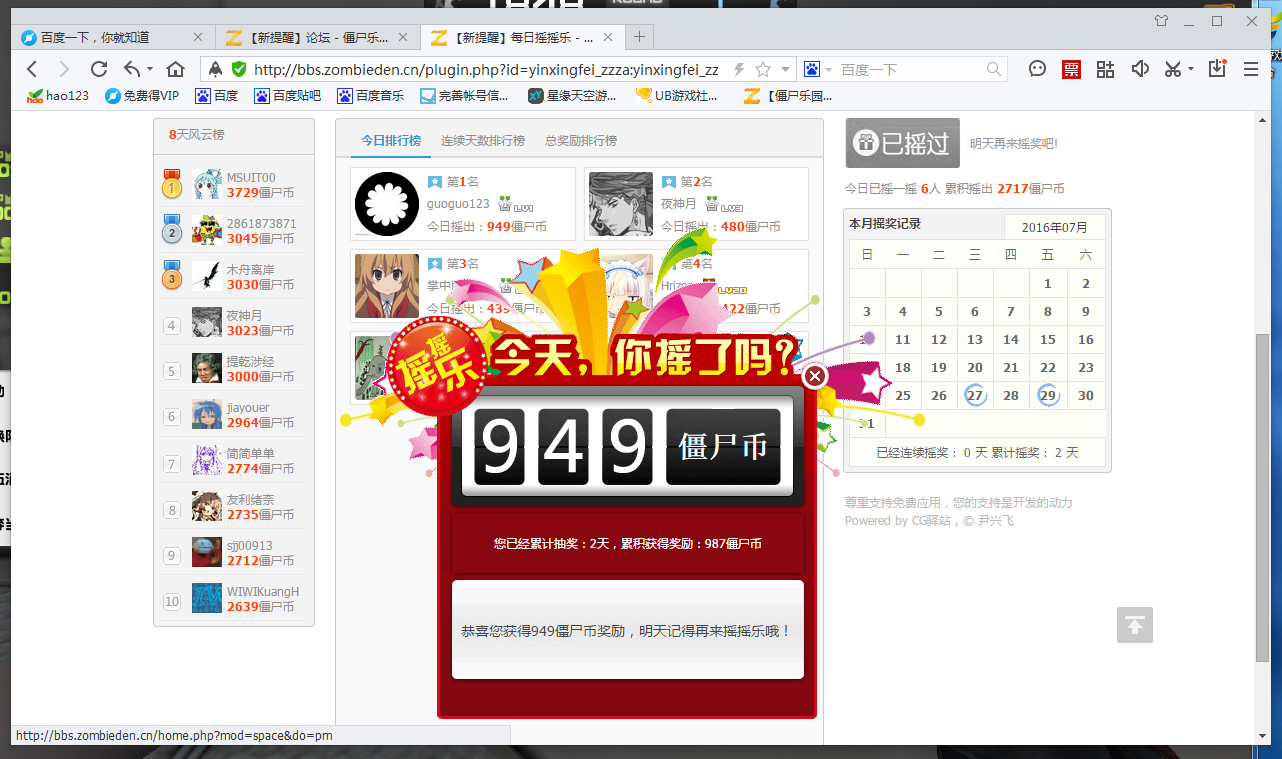The height and width of the screenshot is (759, 1282).
Task: Click the search magnifier icon
Action: [993, 69]
